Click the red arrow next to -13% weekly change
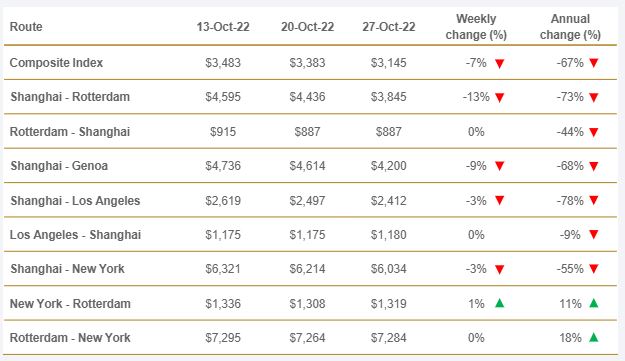 coord(499,97)
